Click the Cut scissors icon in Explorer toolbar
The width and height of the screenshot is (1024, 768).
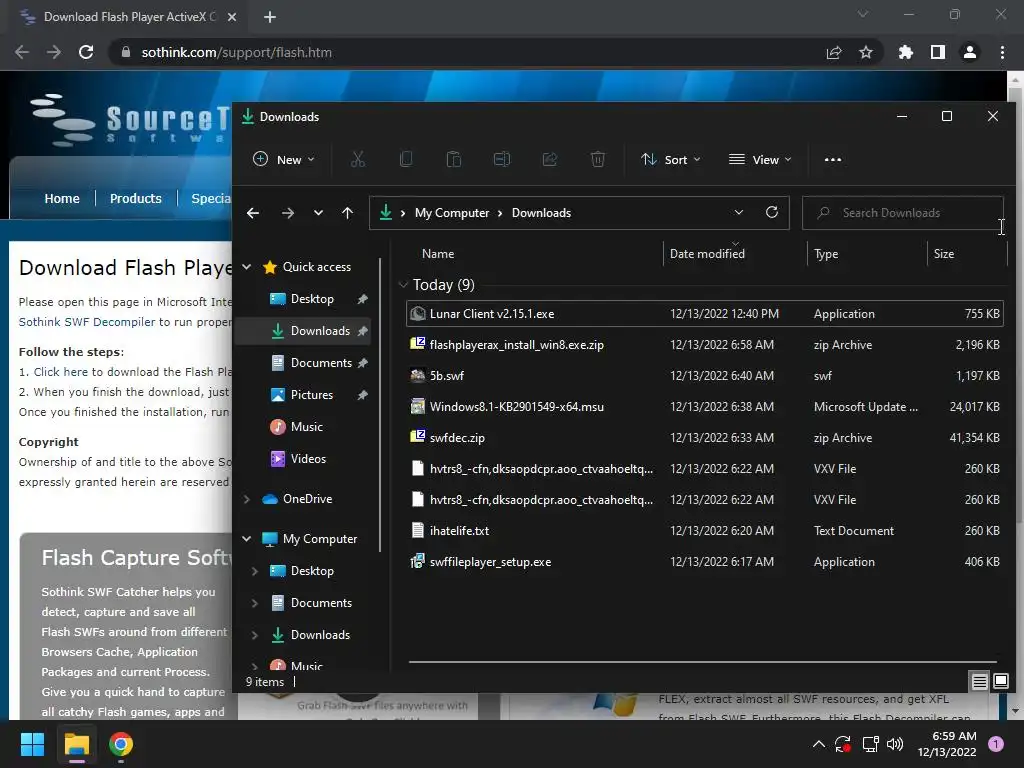pyautogui.click(x=357, y=159)
